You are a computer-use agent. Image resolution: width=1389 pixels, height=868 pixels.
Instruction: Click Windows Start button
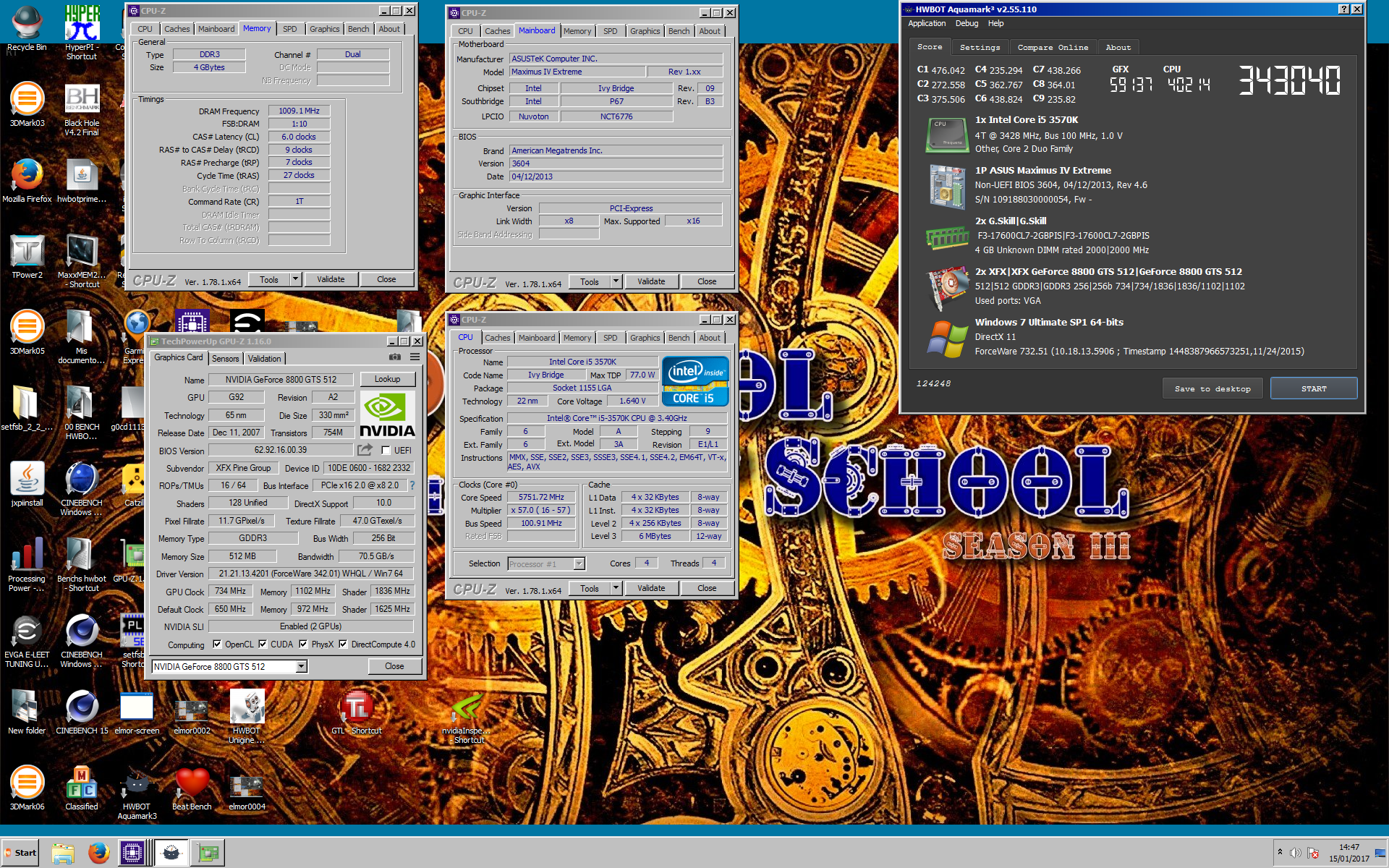(x=20, y=853)
